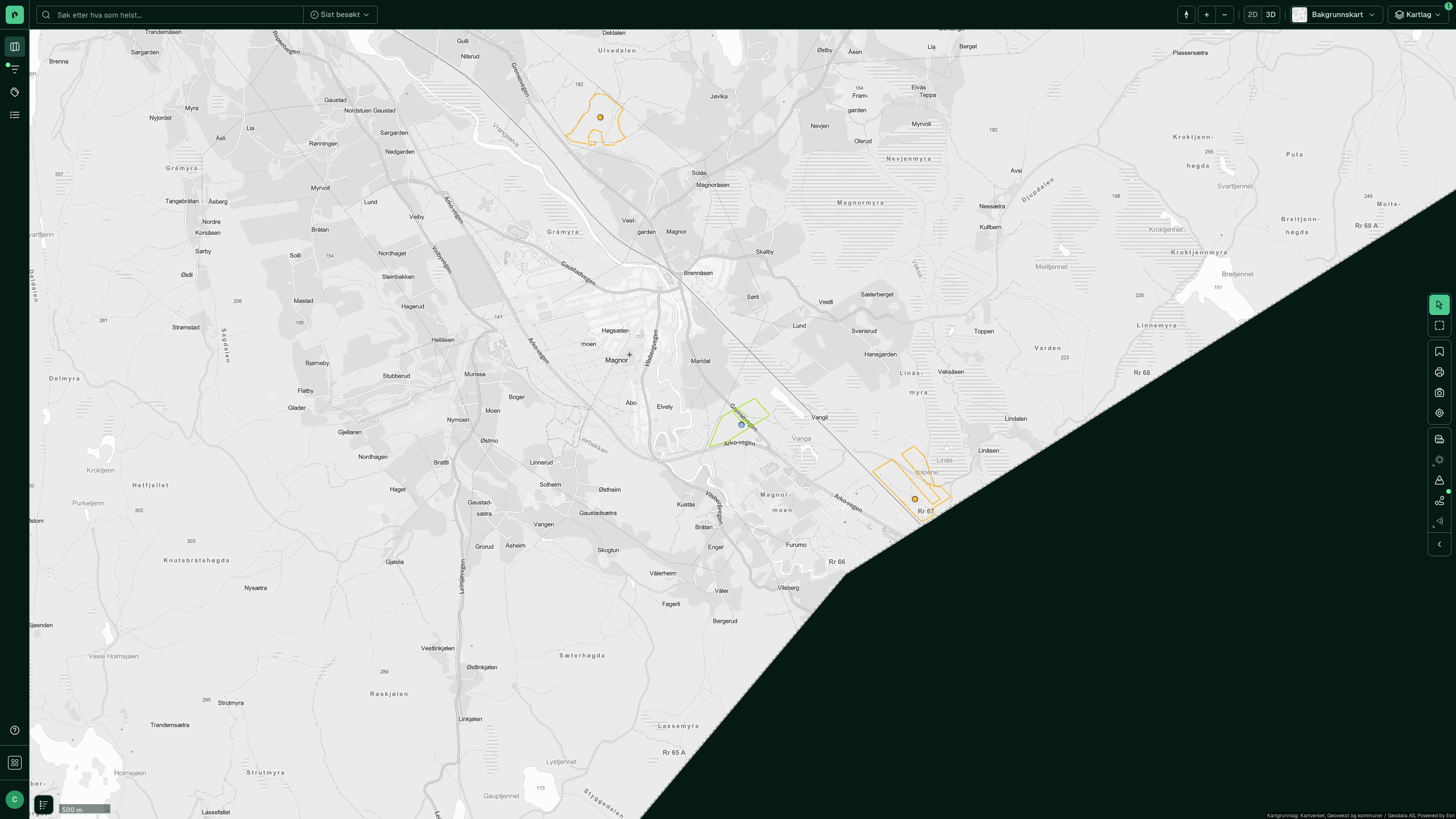This screenshot has height=819, width=1456.
Task: Expand the Kartlag layers dropdown
Action: pos(1418,15)
